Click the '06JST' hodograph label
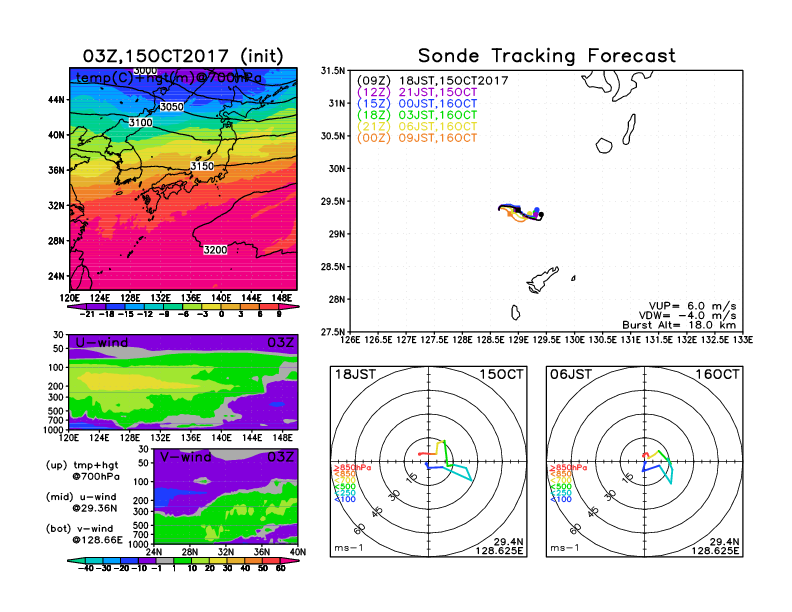The width and height of the screenshot is (792, 612). 571,374
